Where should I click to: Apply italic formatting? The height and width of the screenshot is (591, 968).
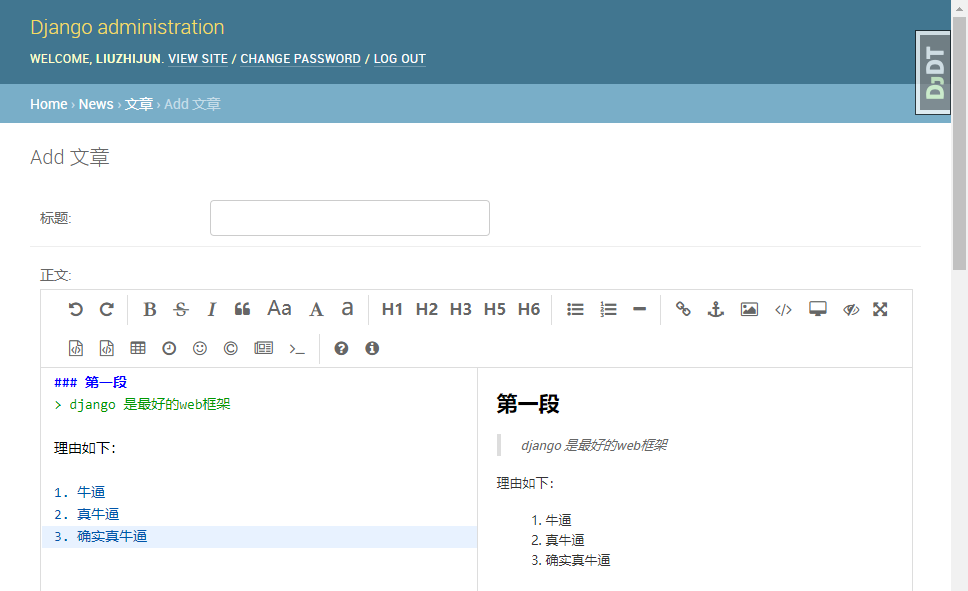coord(211,309)
